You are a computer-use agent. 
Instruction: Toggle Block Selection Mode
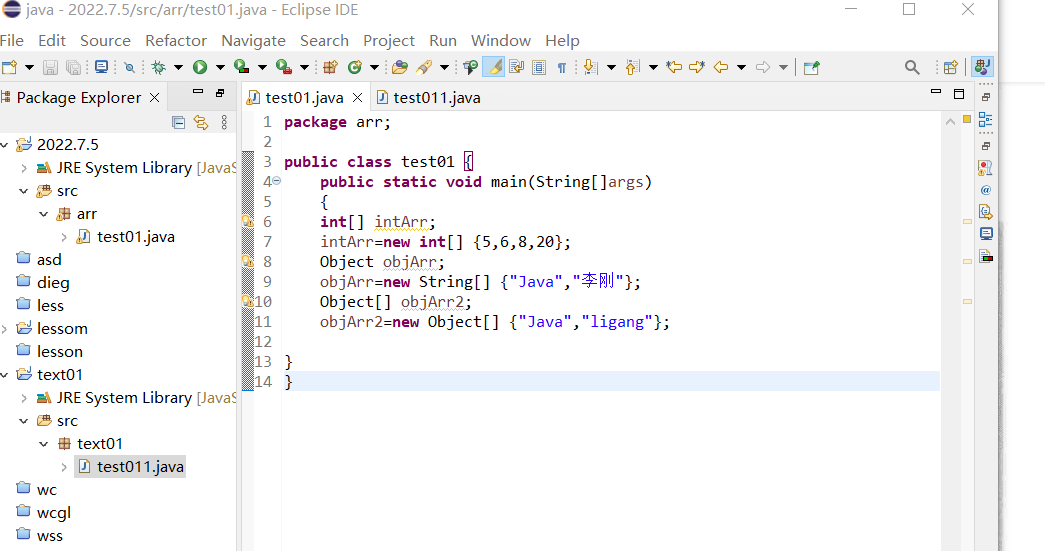tap(539, 67)
